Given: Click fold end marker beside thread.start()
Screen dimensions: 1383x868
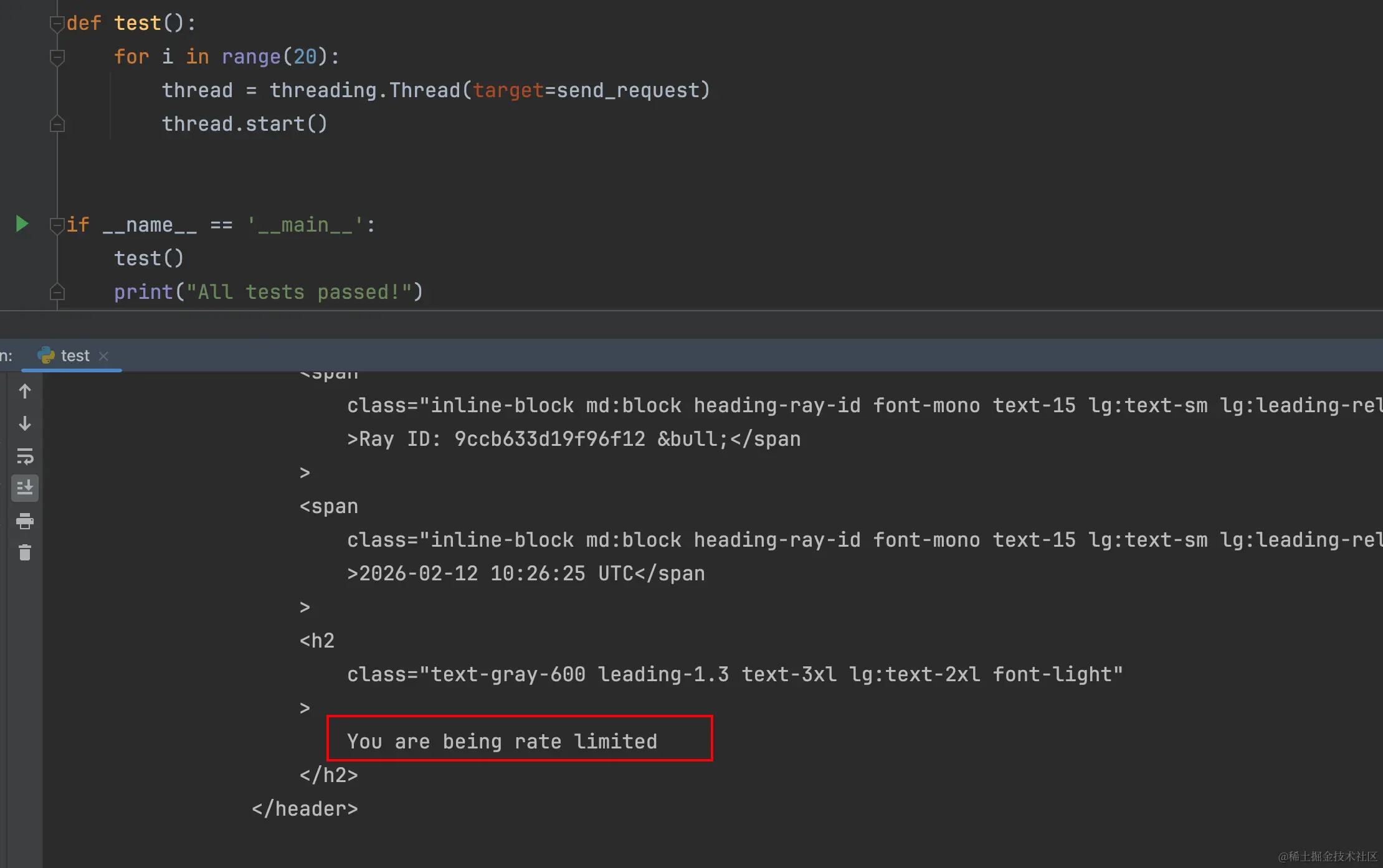Looking at the screenshot, I should coord(57,124).
